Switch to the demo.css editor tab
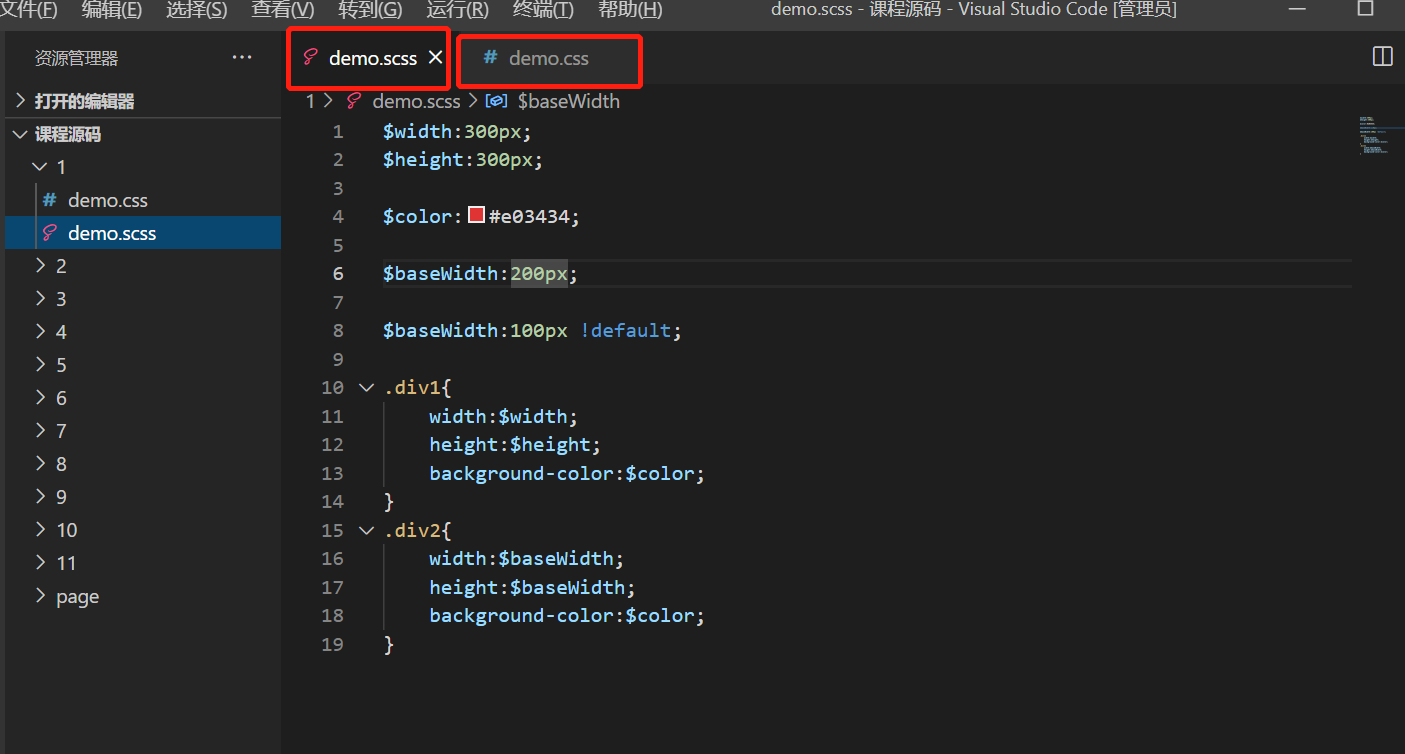 click(x=548, y=59)
